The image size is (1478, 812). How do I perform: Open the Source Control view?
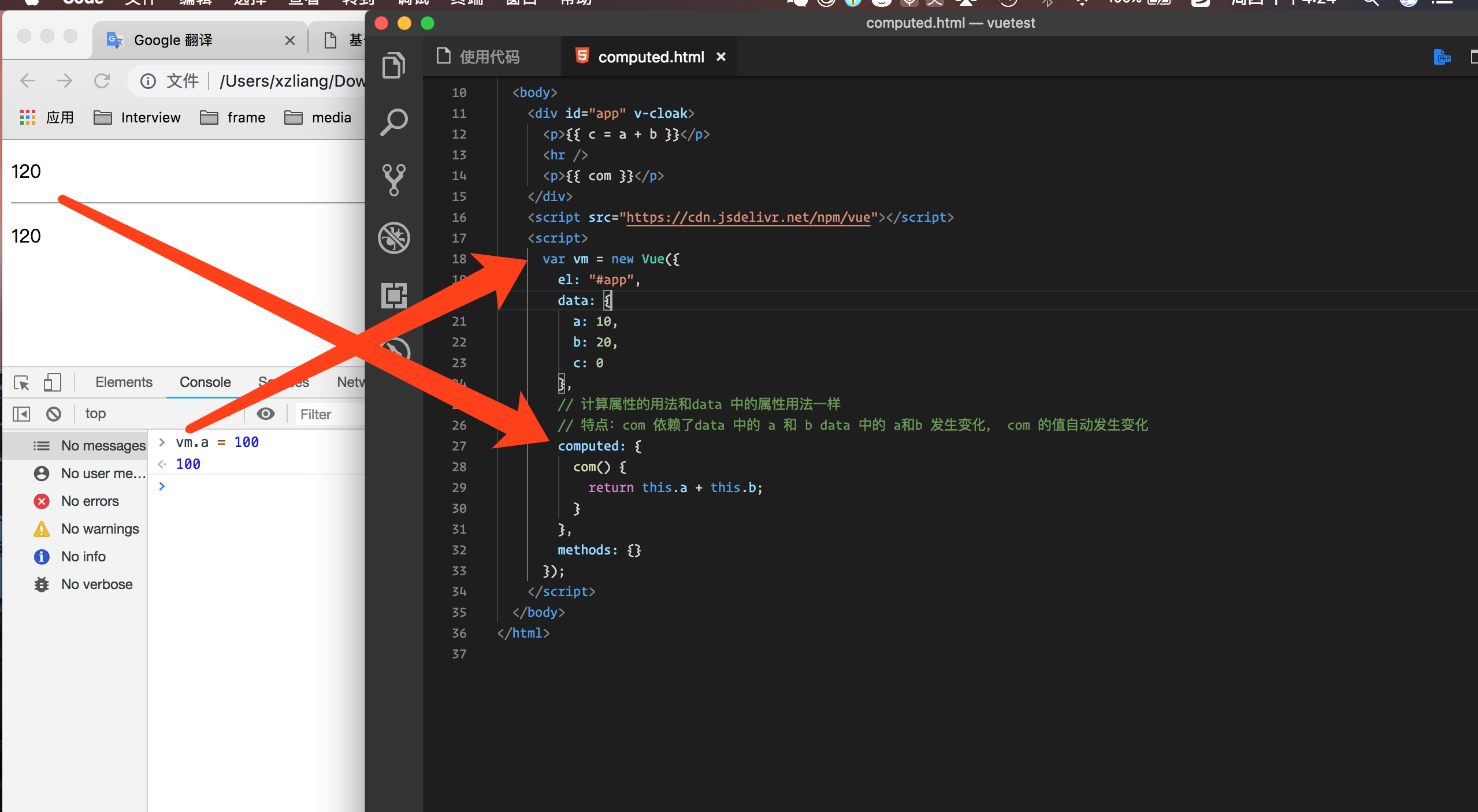(394, 180)
